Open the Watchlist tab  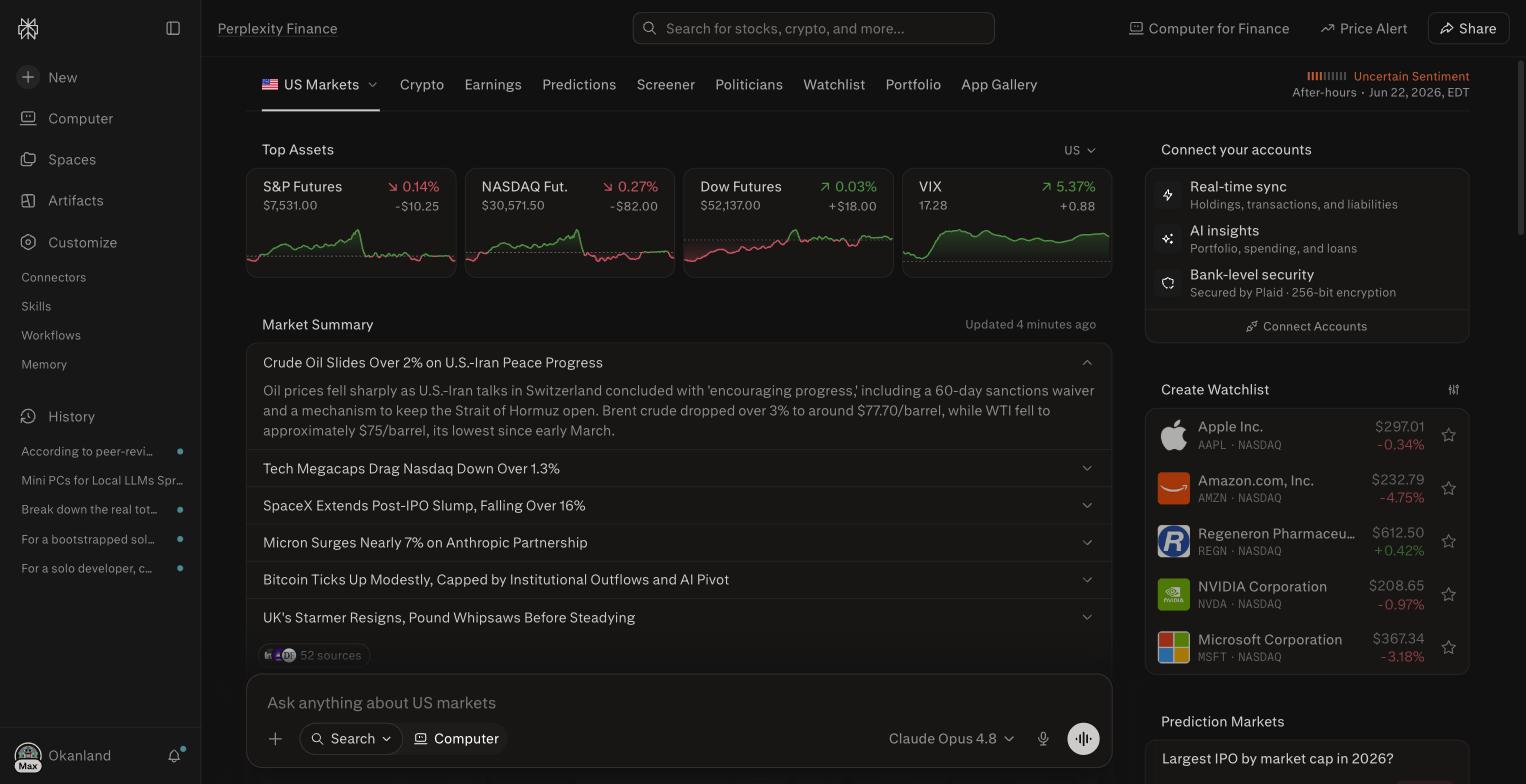834,85
